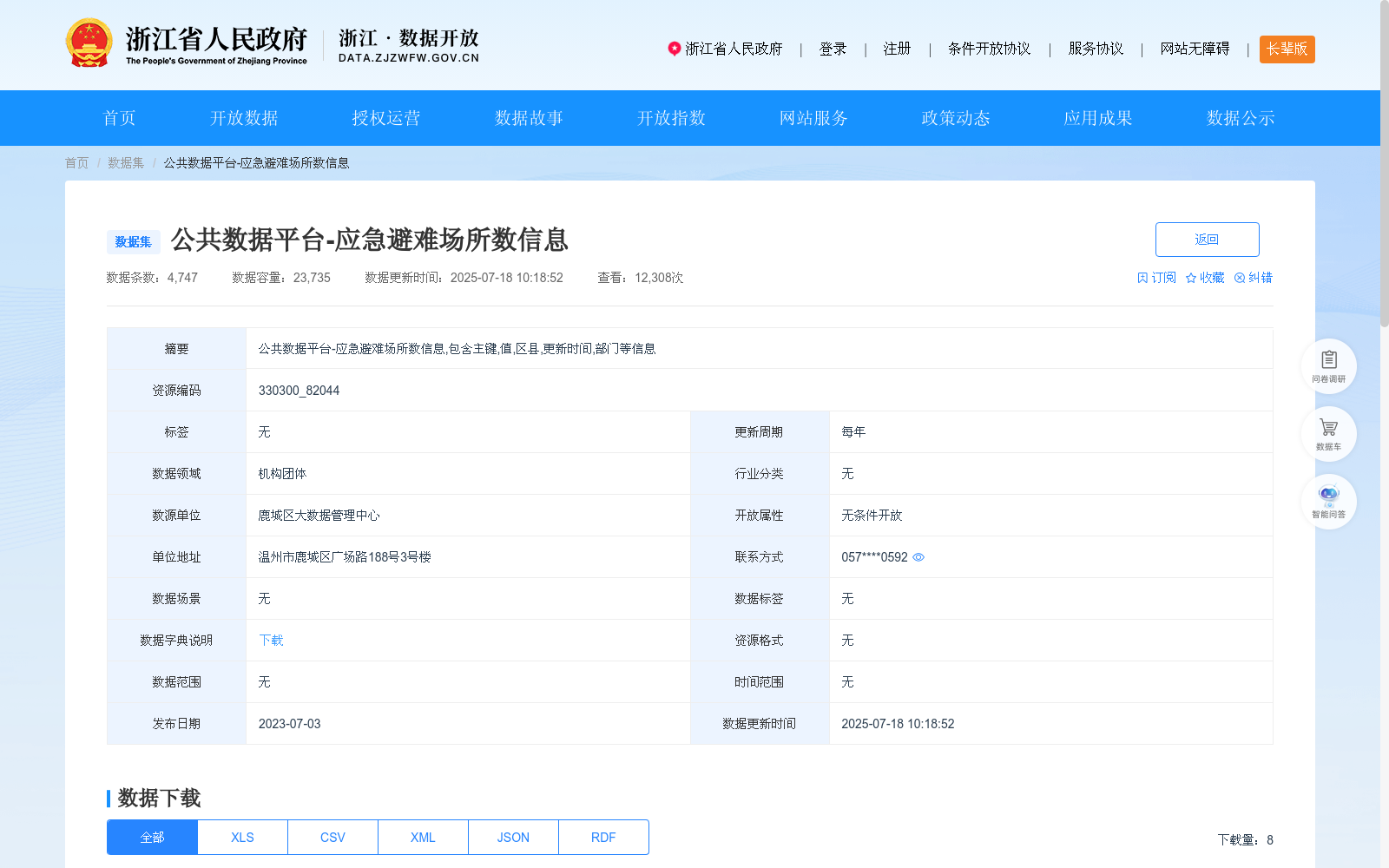Toggle 收藏 star to favorite this dataset
The image size is (1389, 868).
[x=1191, y=277]
